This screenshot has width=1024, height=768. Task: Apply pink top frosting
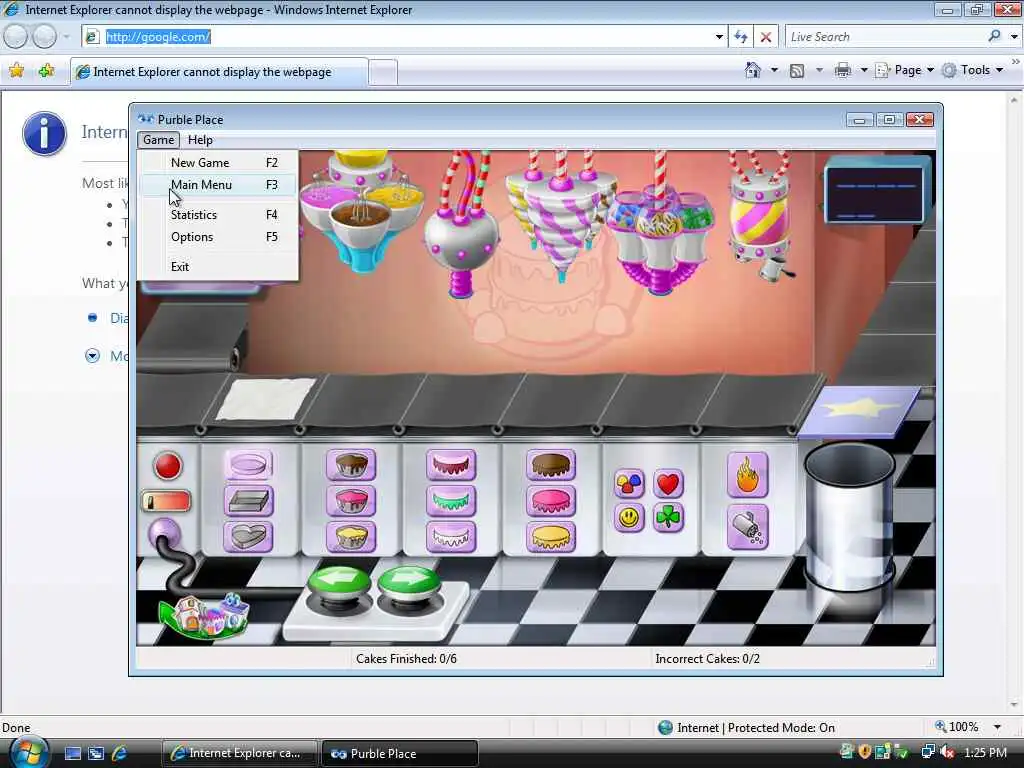click(x=551, y=502)
